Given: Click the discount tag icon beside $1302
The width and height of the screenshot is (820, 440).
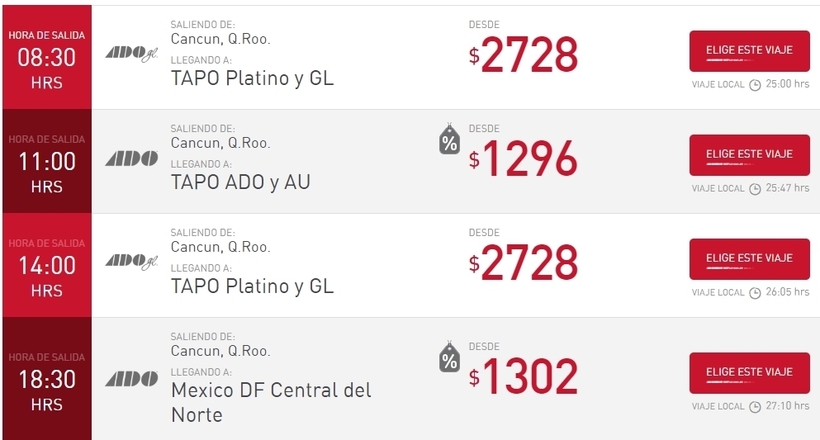Looking at the screenshot, I should (449, 357).
